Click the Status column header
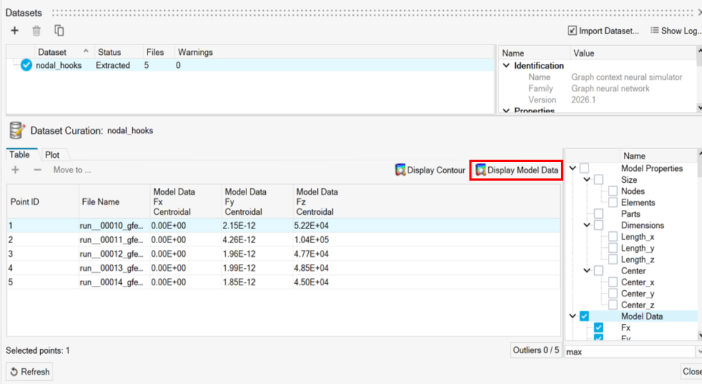 coord(119,52)
